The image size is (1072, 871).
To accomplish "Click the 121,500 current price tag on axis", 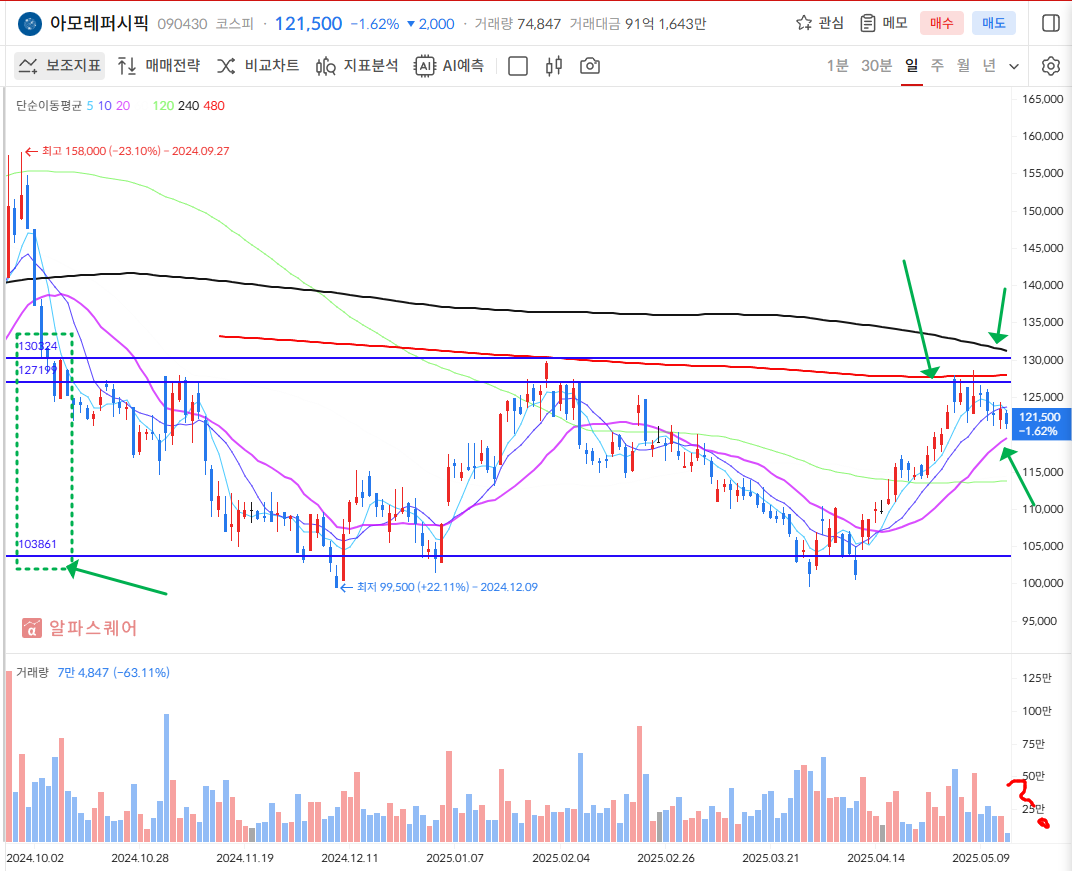I will pos(1039,424).
